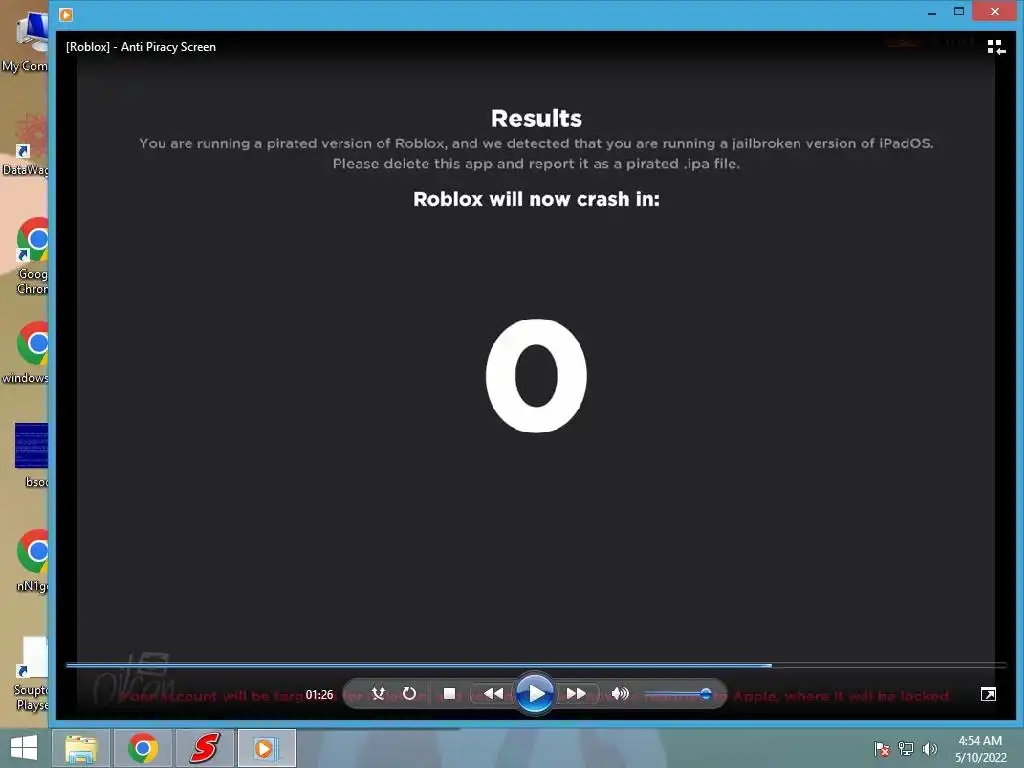Select DataWag desktop shortcut
The image size is (1024, 768).
(x=25, y=144)
